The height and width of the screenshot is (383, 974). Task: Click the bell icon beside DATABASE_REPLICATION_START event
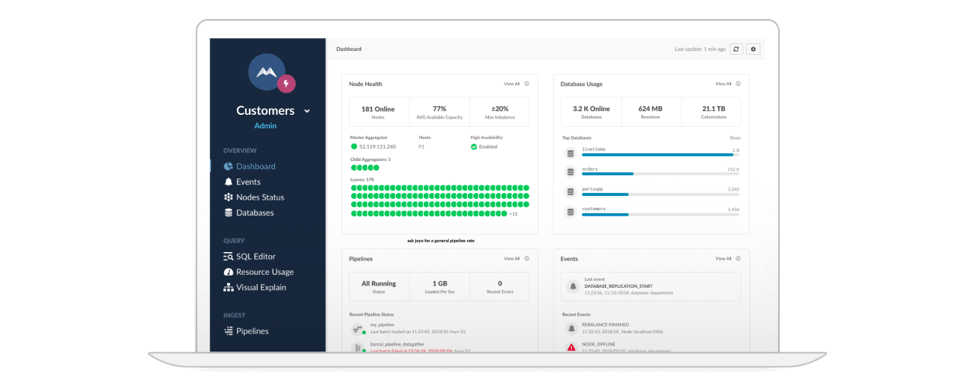(x=573, y=286)
